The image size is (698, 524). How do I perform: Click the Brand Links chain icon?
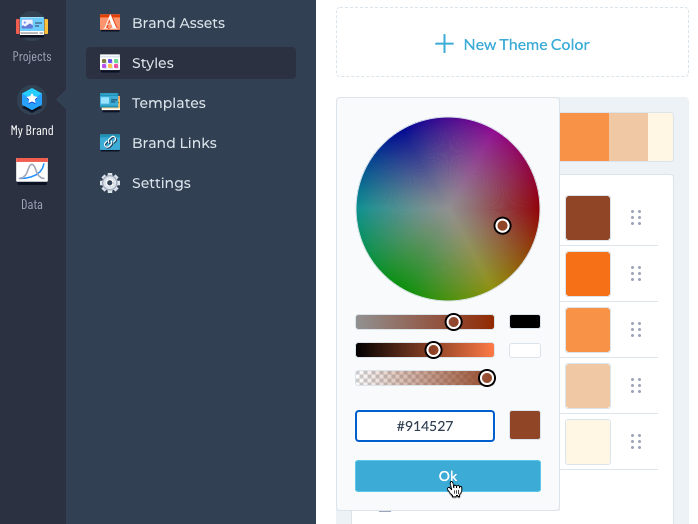tap(110, 143)
